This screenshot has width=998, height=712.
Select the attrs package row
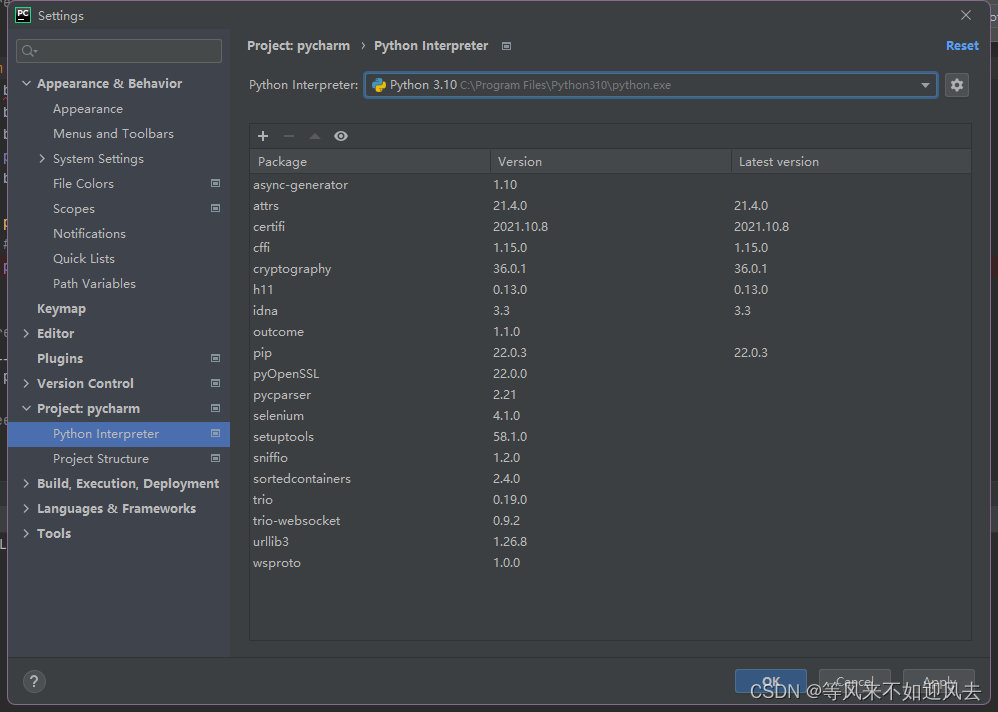click(x=610, y=206)
